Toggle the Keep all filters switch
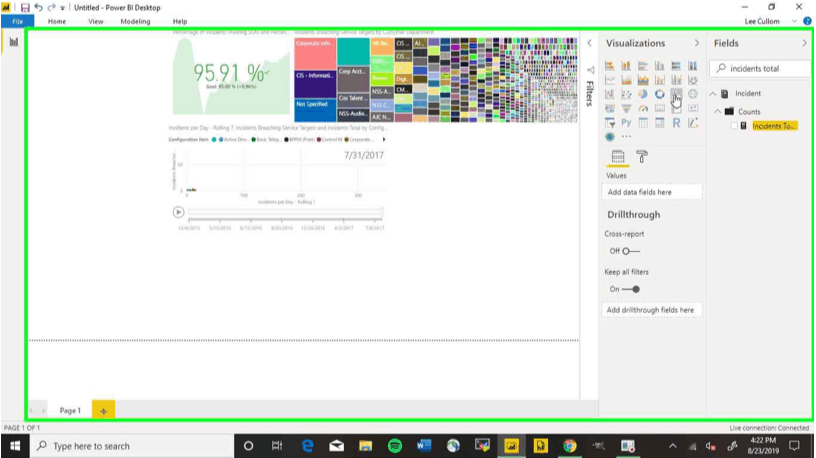 (x=631, y=289)
